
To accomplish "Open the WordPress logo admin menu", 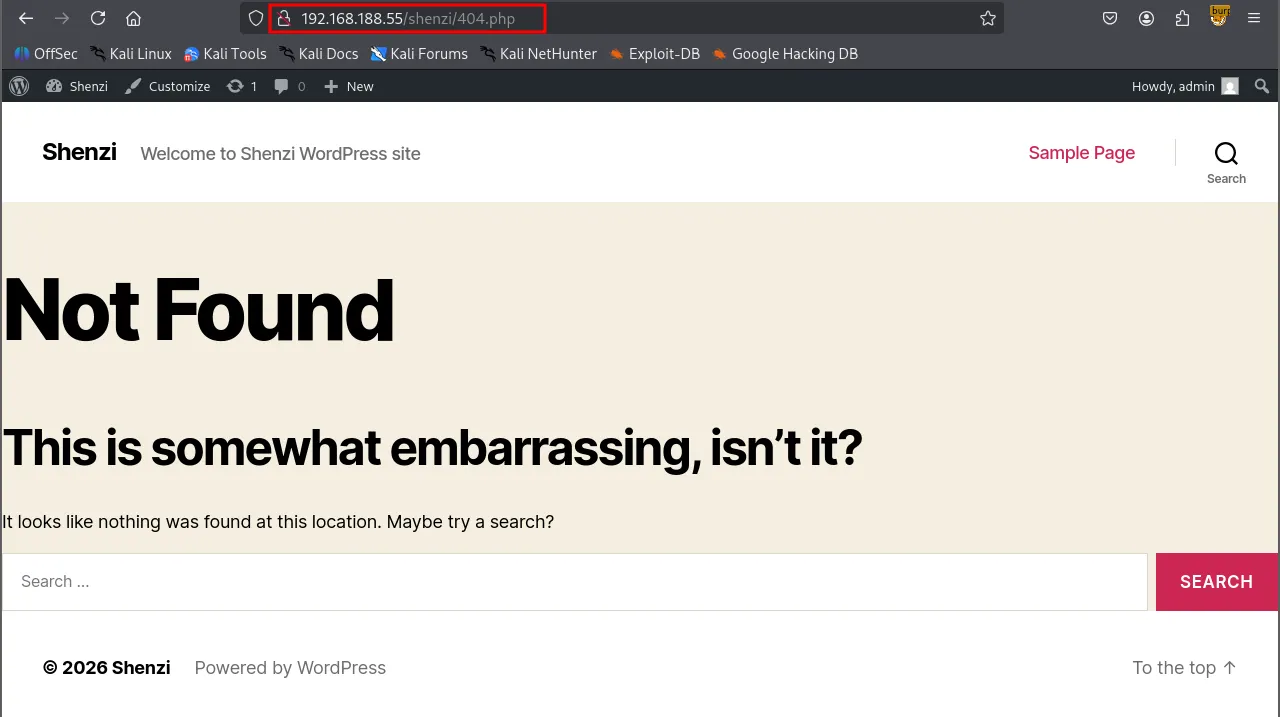I will coord(19,86).
